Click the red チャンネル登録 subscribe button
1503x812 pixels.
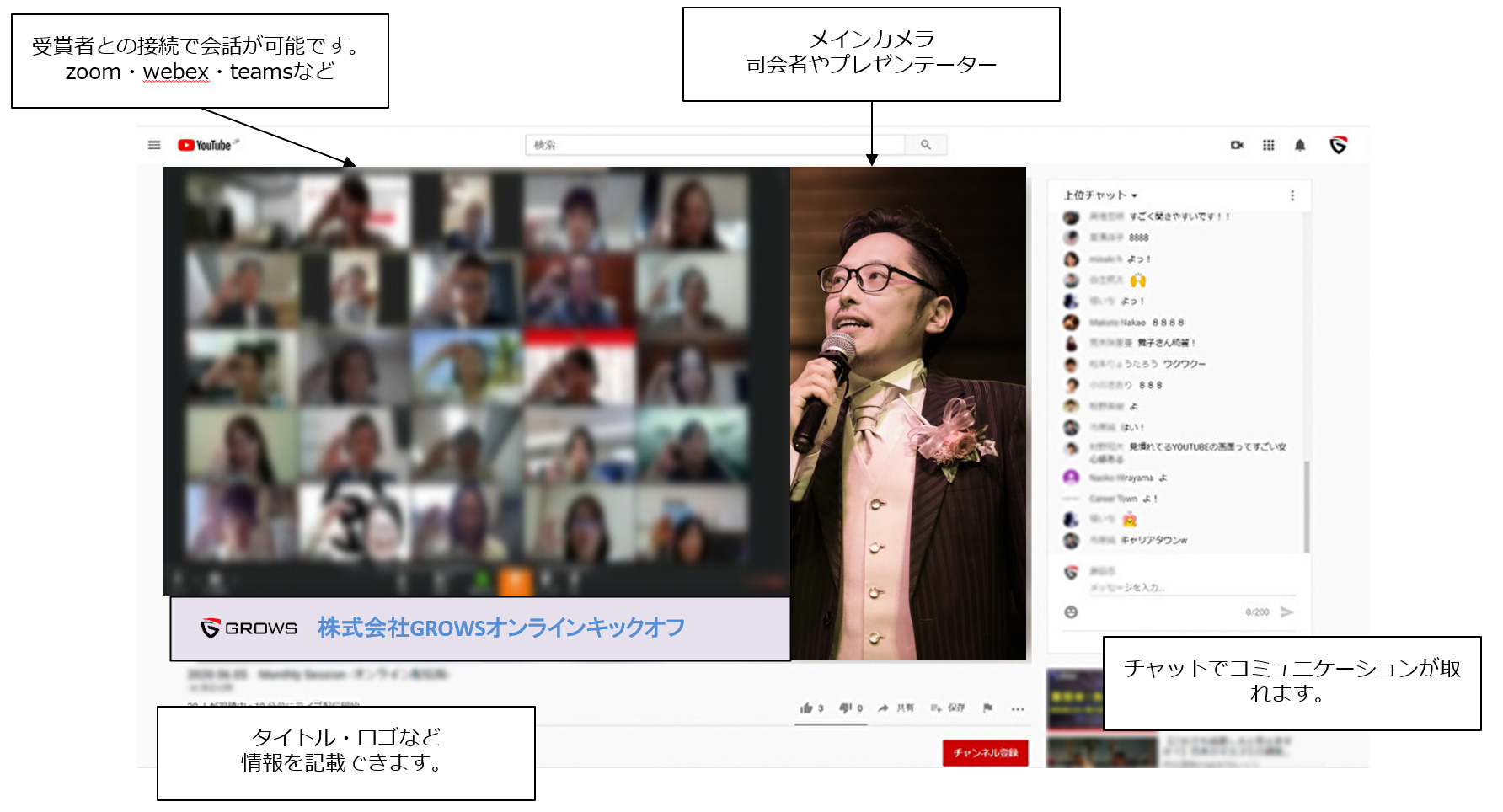tap(985, 752)
